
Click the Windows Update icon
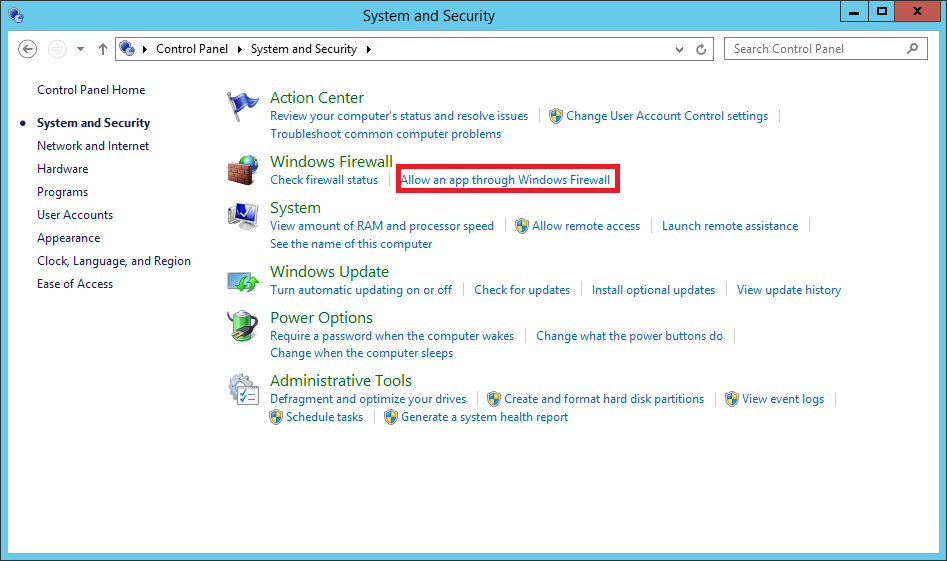pos(243,281)
